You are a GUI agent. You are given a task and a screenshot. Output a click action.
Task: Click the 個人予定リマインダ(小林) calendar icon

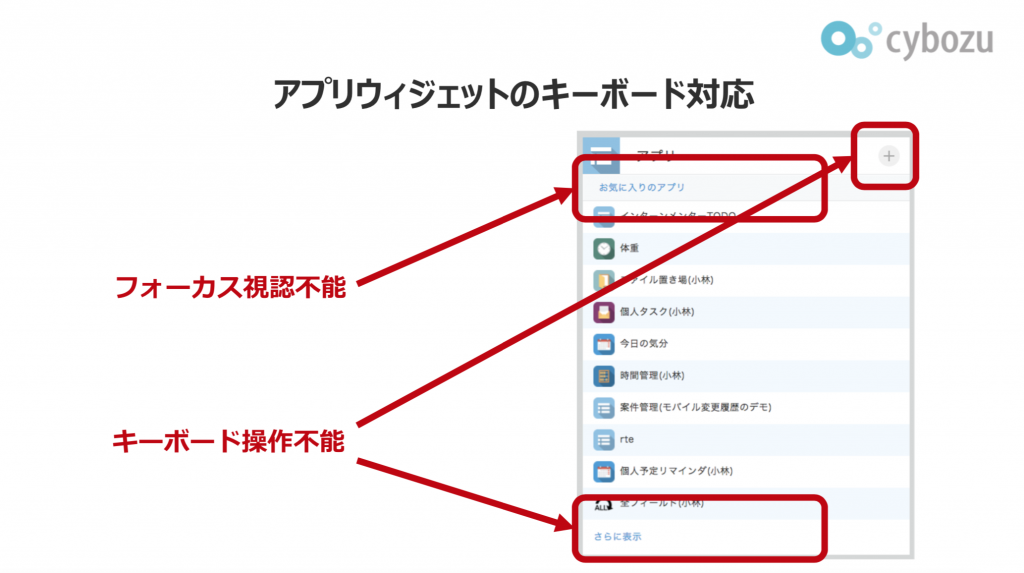603,471
